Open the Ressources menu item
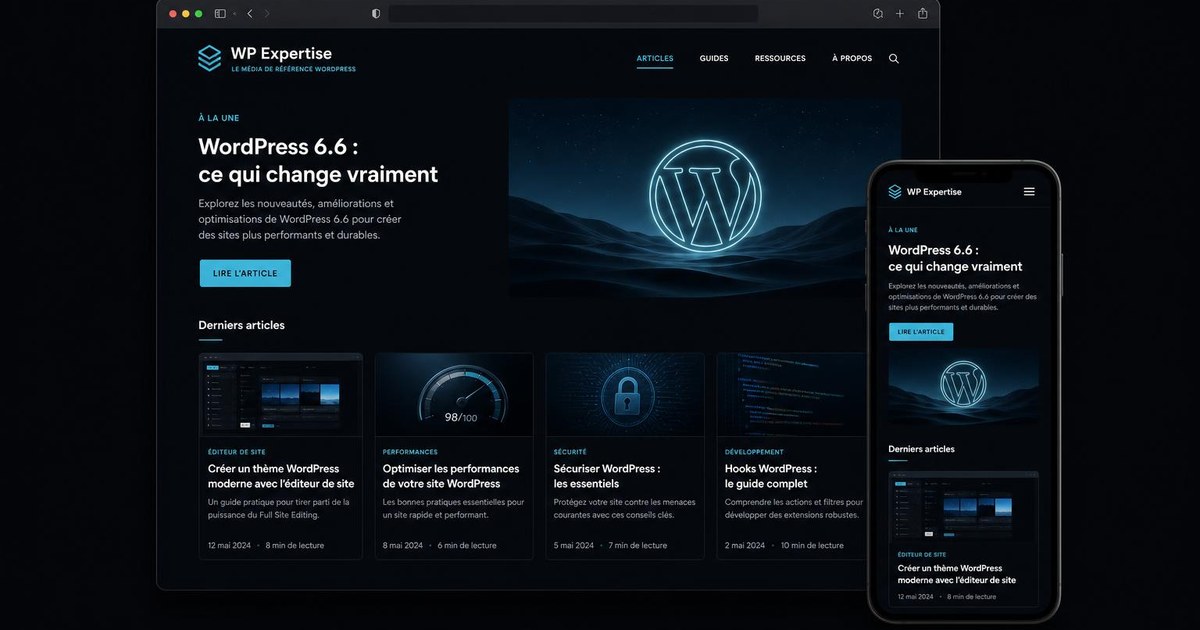 pos(780,59)
